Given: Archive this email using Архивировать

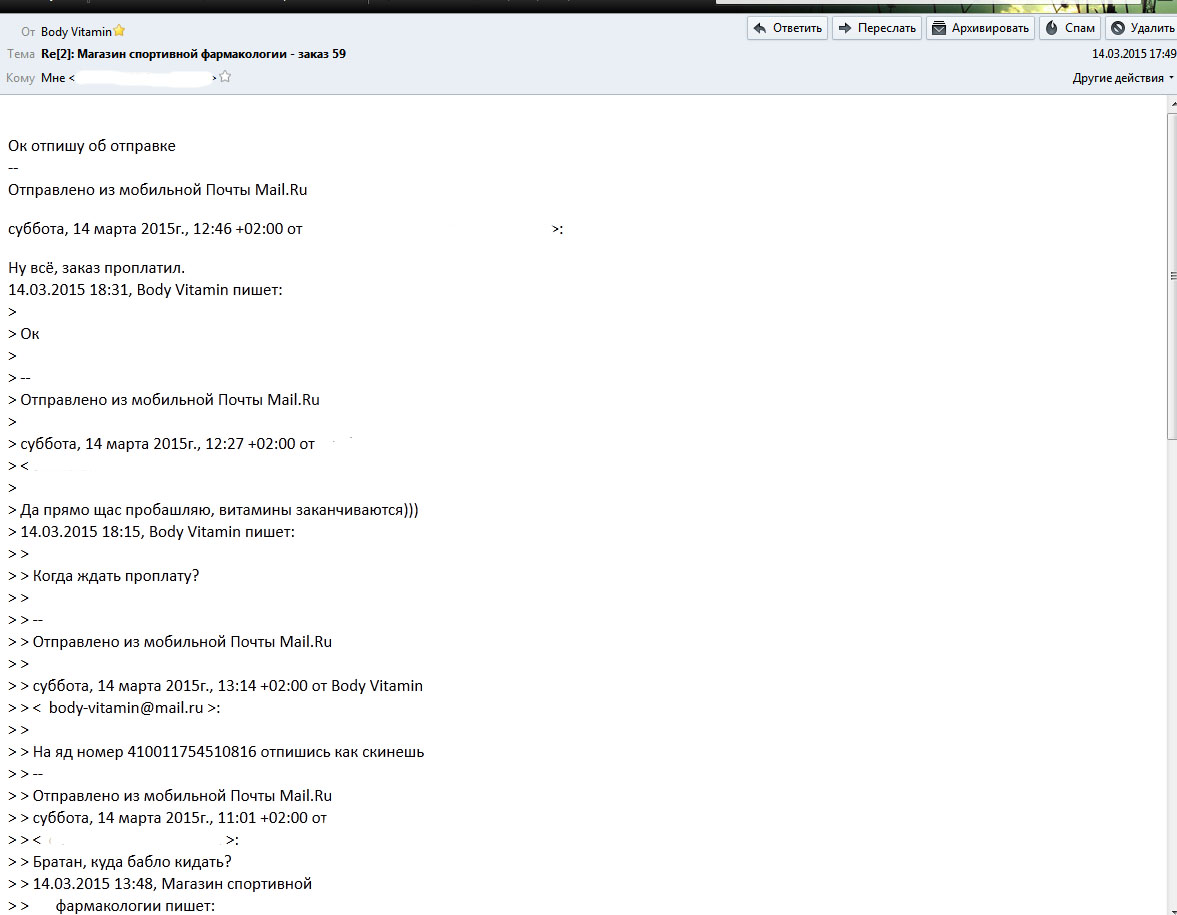Looking at the screenshot, I should coord(980,28).
